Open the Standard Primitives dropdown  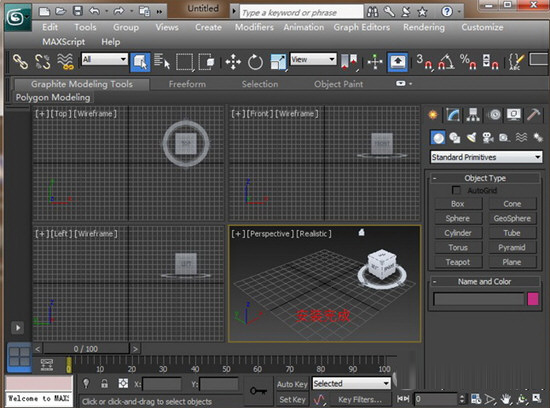486,157
